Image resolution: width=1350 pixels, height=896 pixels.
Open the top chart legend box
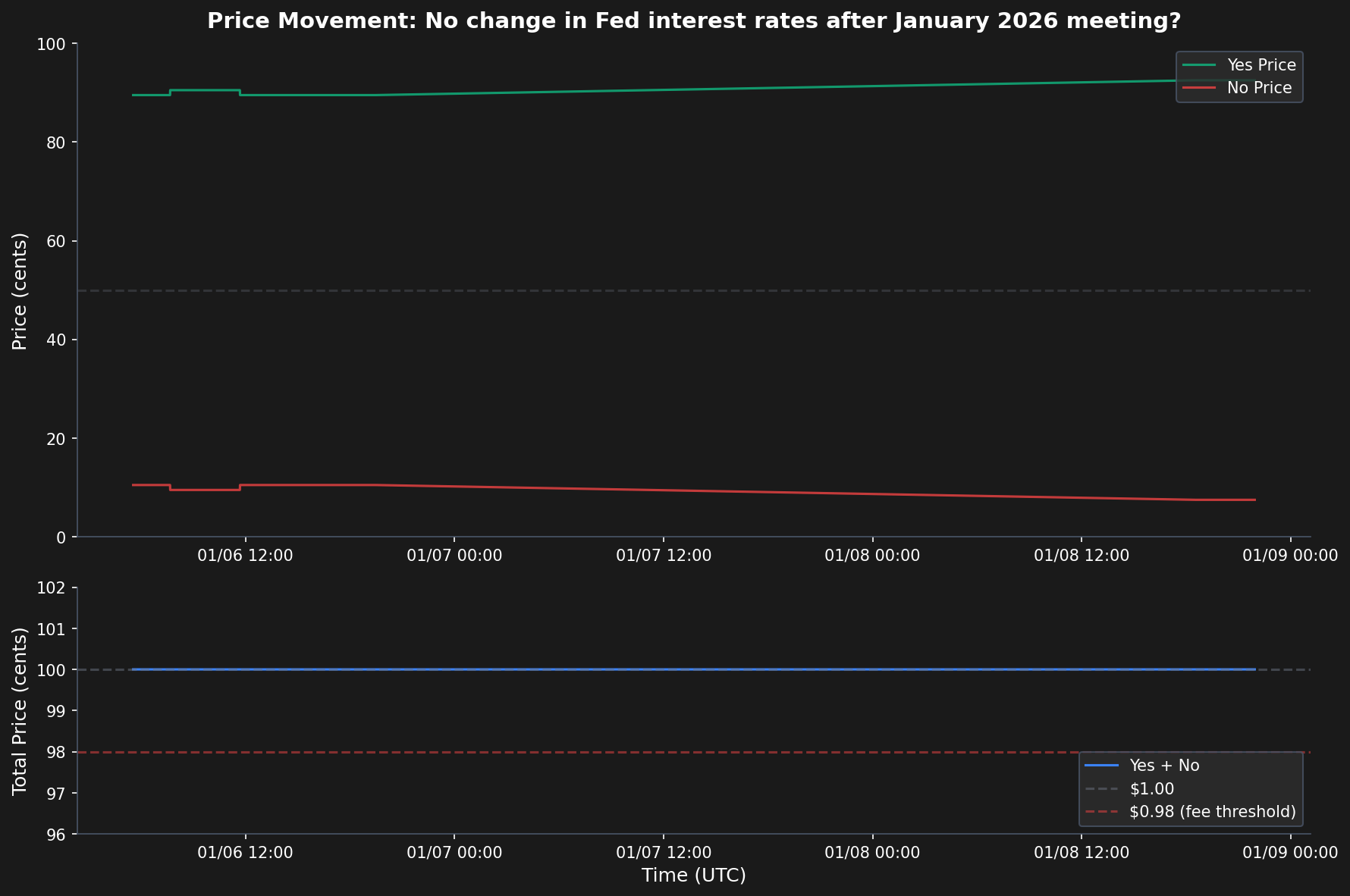pyautogui.click(x=1239, y=76)
